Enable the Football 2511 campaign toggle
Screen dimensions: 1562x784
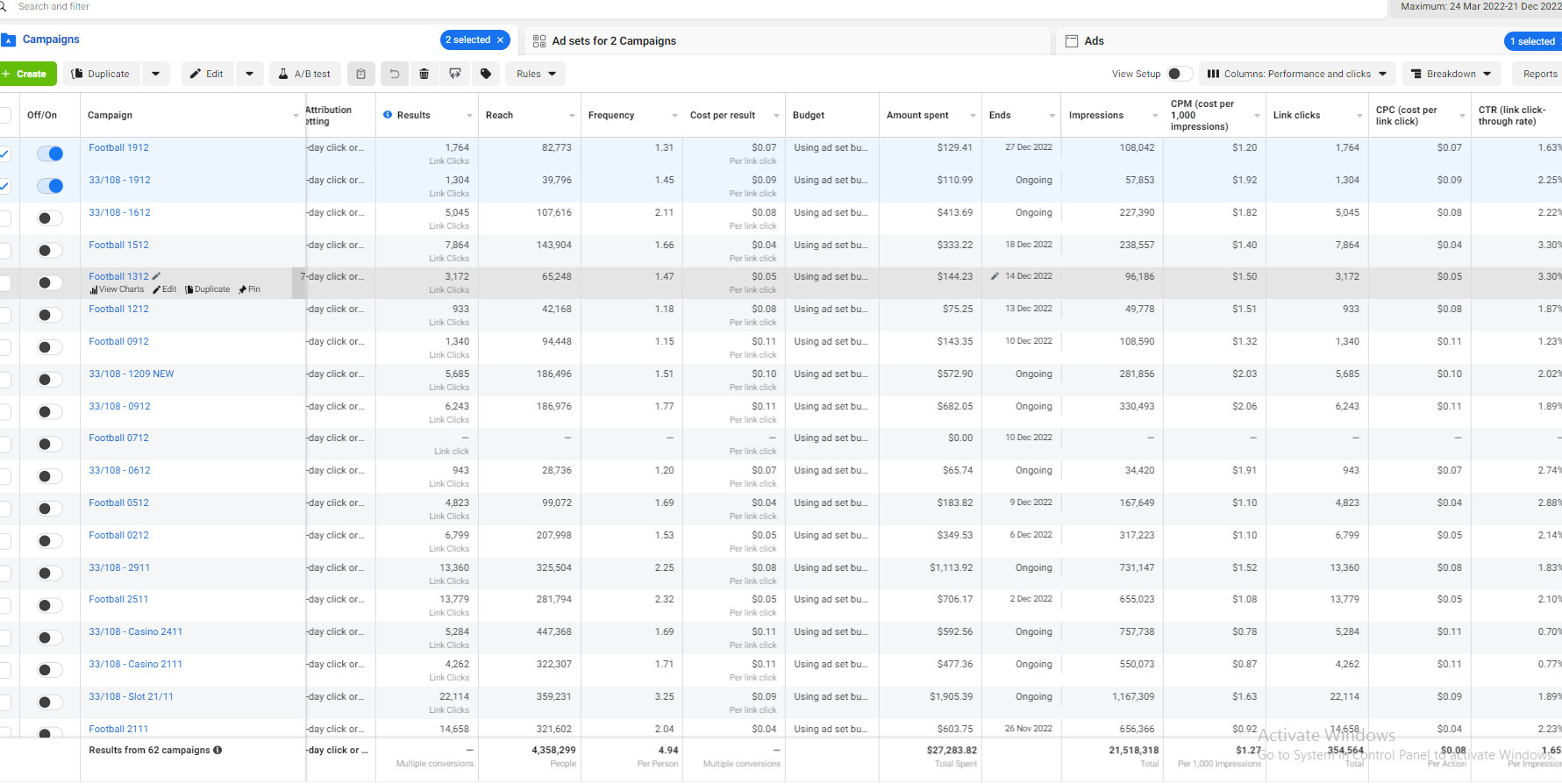click(x=50, y=605)
